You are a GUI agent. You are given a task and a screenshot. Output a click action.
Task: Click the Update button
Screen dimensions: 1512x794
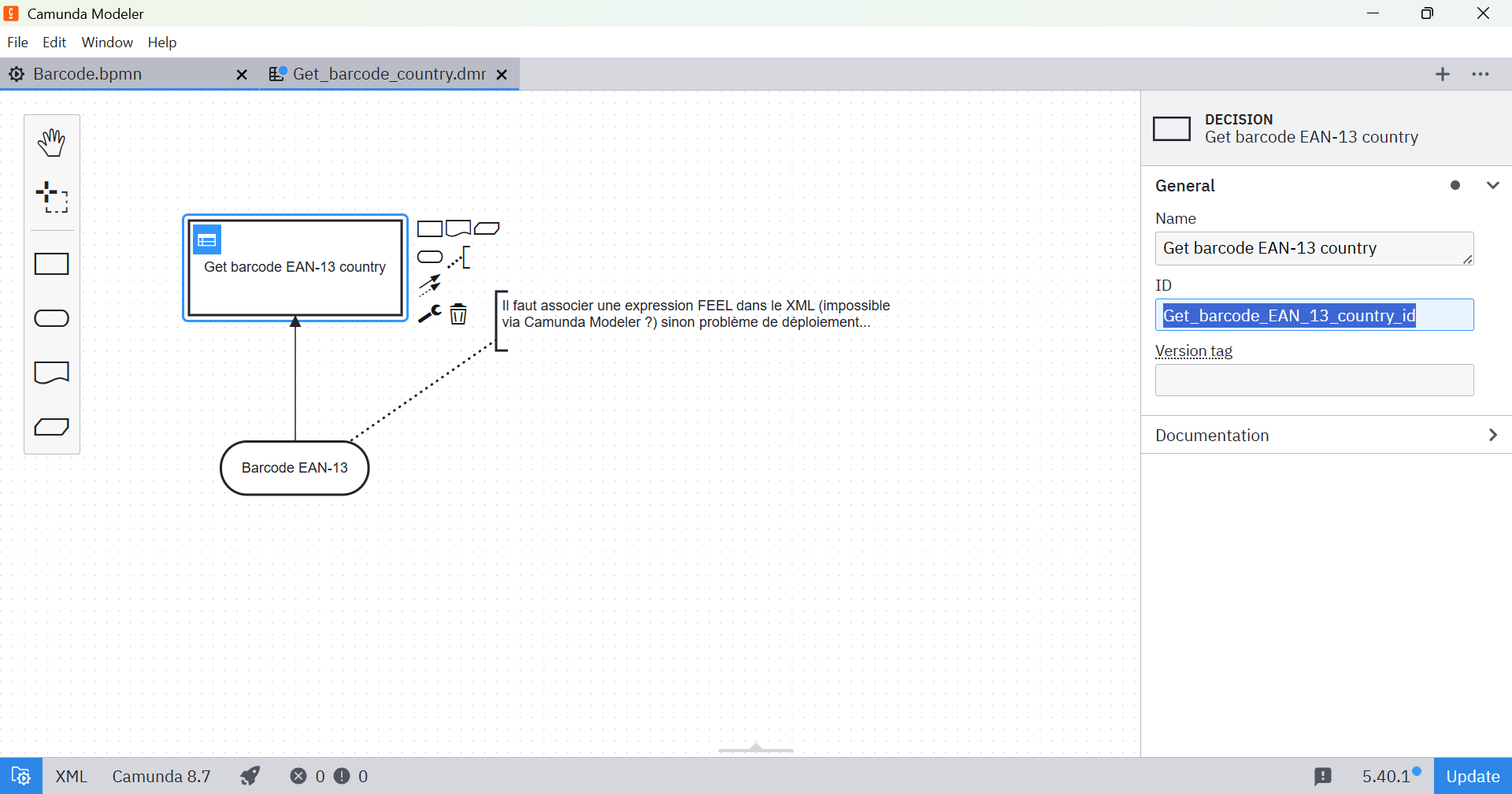pyautogui.click(x=1472, y=776)
